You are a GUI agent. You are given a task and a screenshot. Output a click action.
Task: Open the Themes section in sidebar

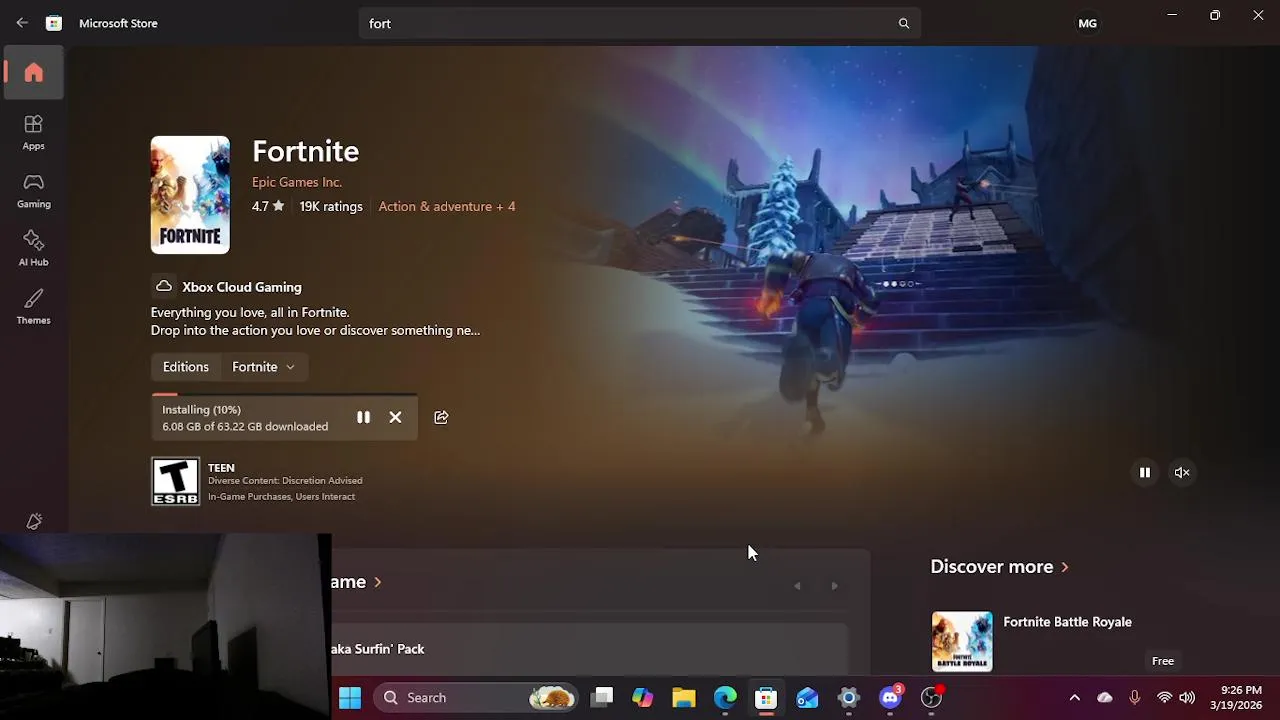click(x=34, y=306)
